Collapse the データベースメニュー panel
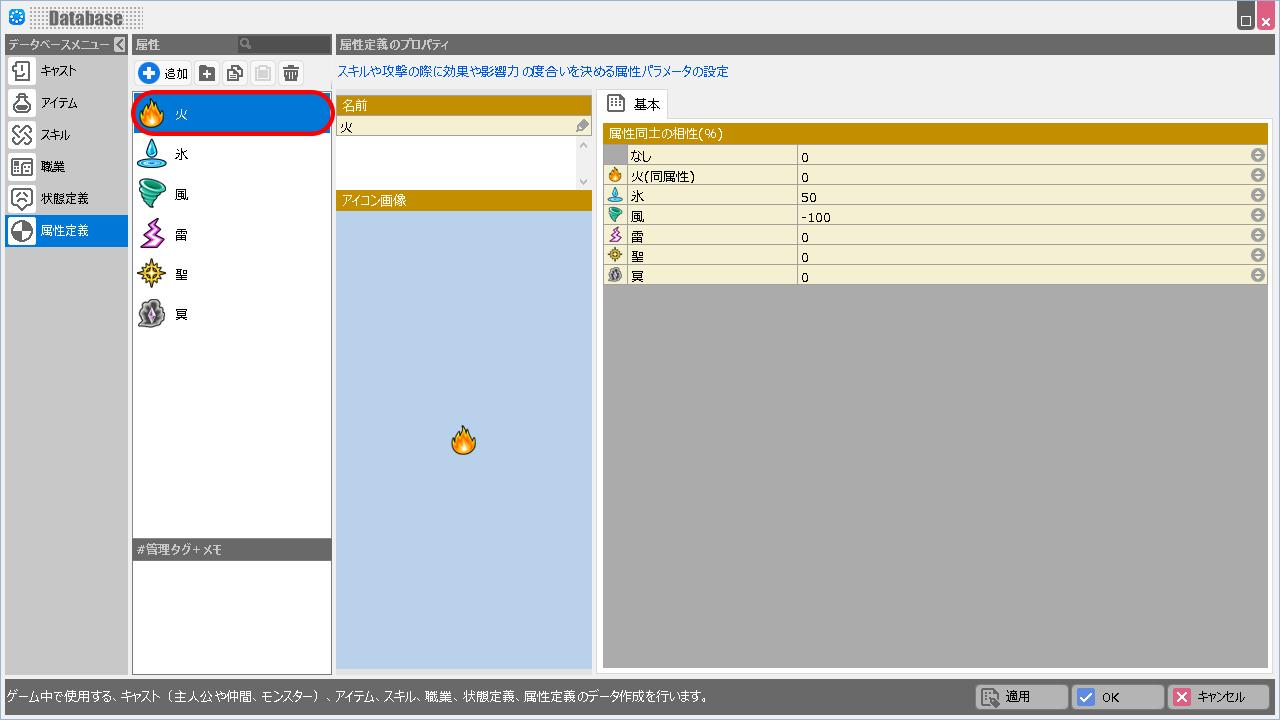The image size is (1280, 720). 119,45
